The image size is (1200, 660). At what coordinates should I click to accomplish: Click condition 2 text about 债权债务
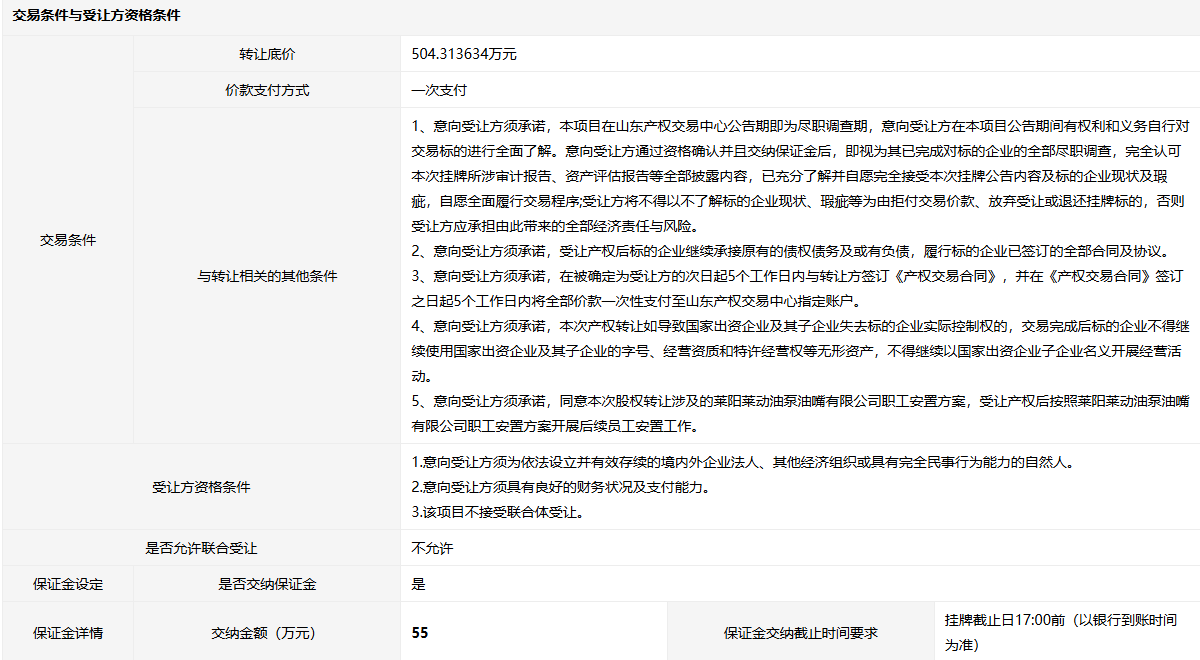[790, 251]
